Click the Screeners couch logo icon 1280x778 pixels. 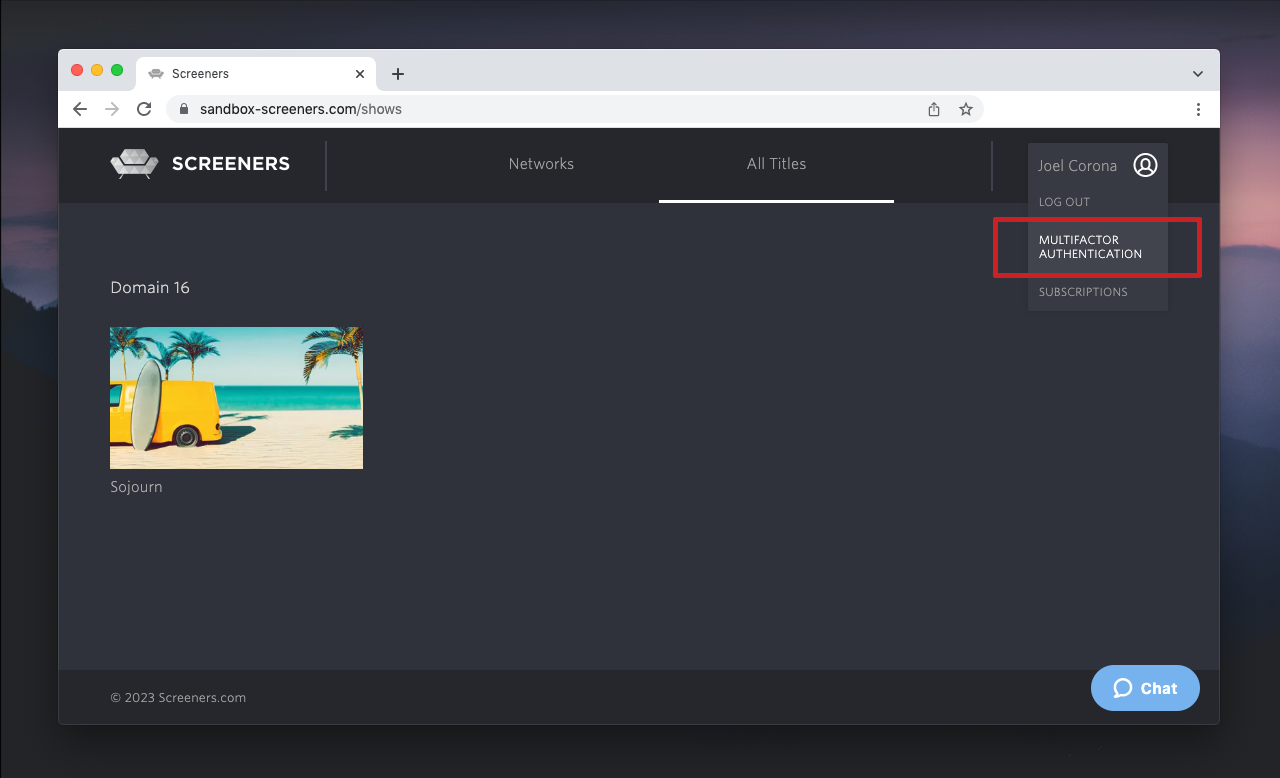coord(134,163)
